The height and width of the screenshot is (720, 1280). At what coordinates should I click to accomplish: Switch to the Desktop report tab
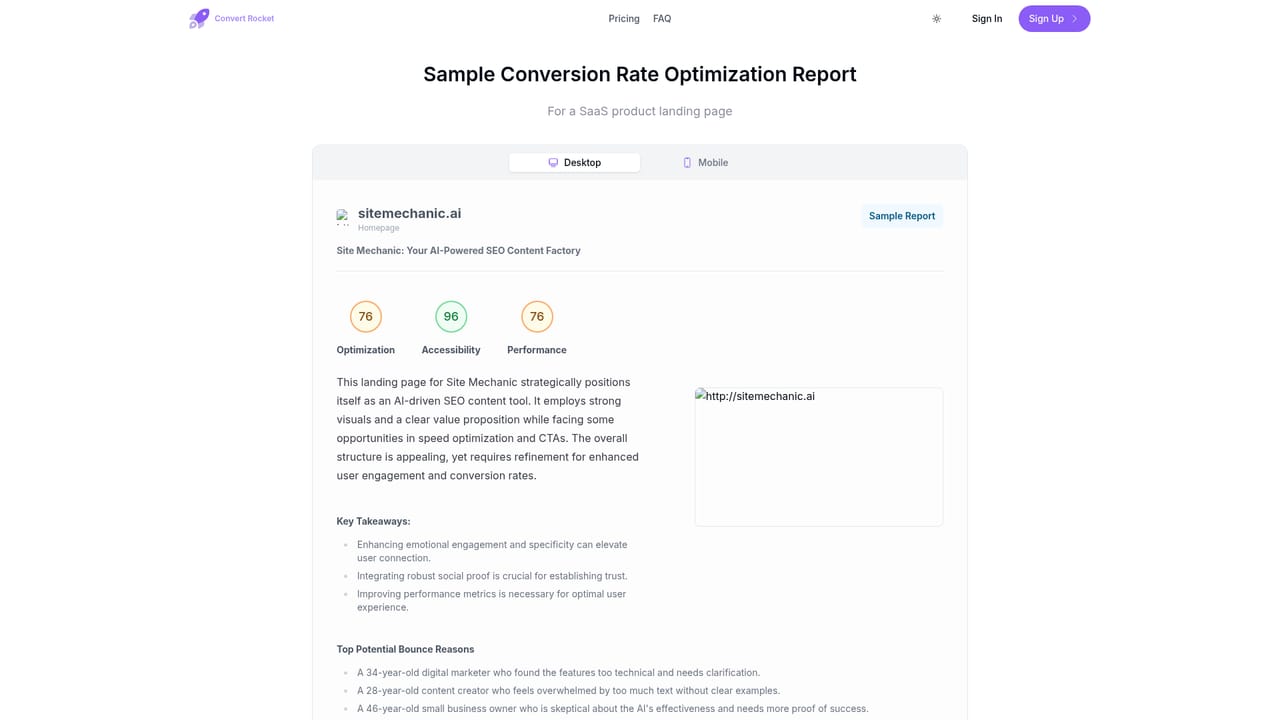point(574,163)
